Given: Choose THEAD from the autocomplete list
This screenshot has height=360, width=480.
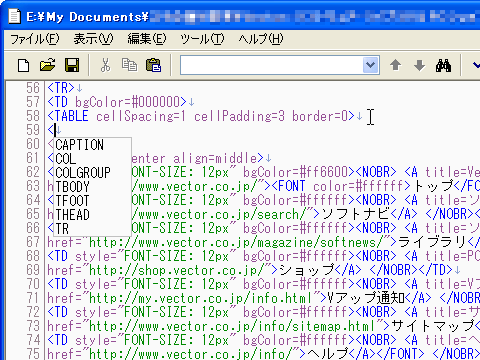Looking at the screenshot, I should pyautogui.click(x=93, y=215).
